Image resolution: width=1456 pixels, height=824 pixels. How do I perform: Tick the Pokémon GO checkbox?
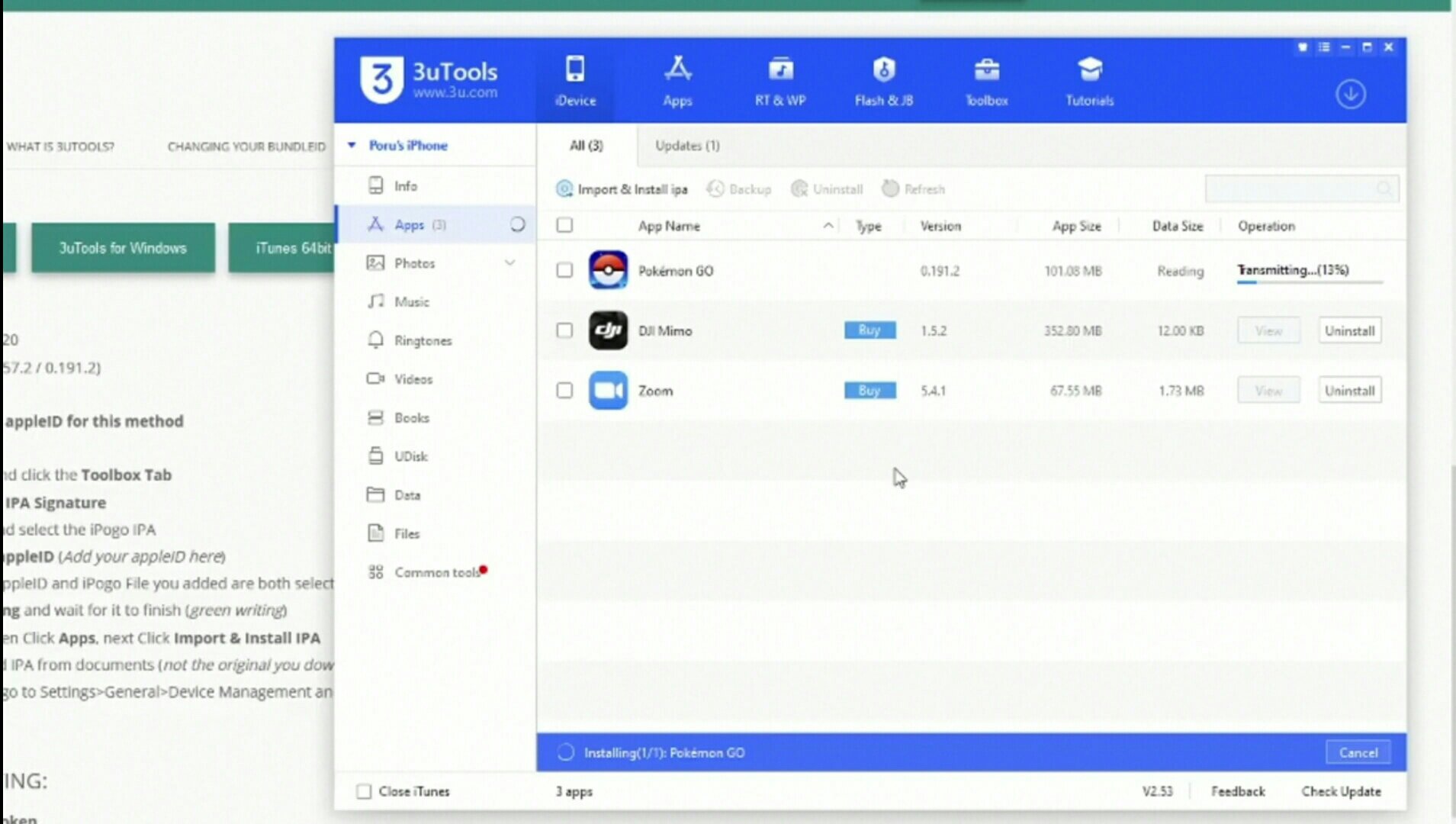tap(564, 270)
